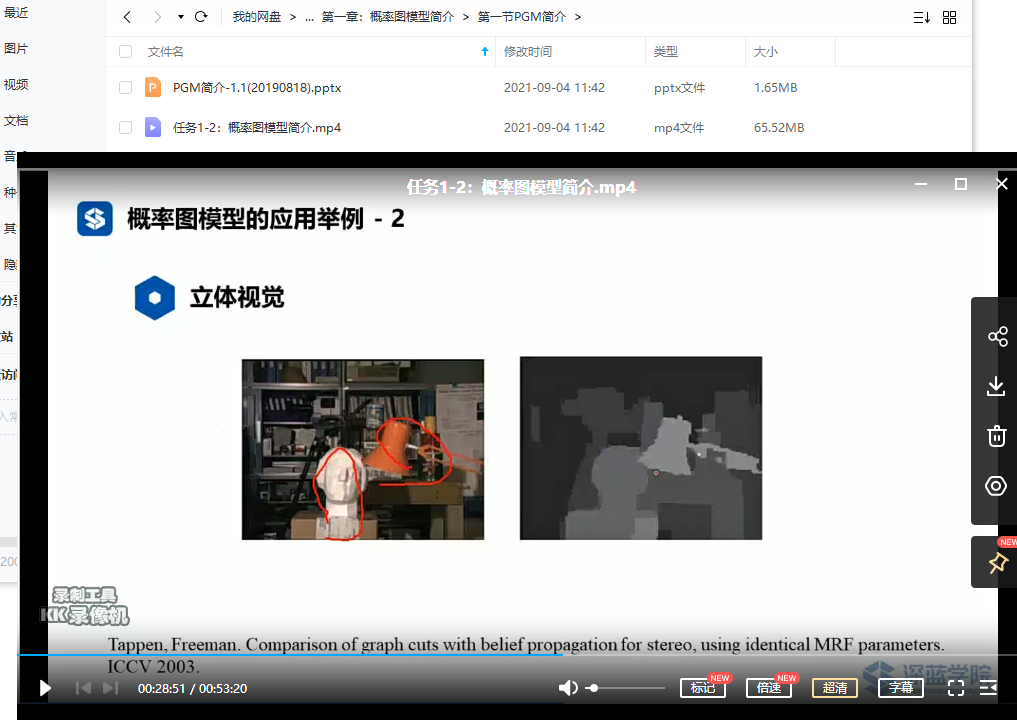This screenshot has width=1017, height=720.
Task: Open 文档 category in the sidebar
Action: click(16, 121)
